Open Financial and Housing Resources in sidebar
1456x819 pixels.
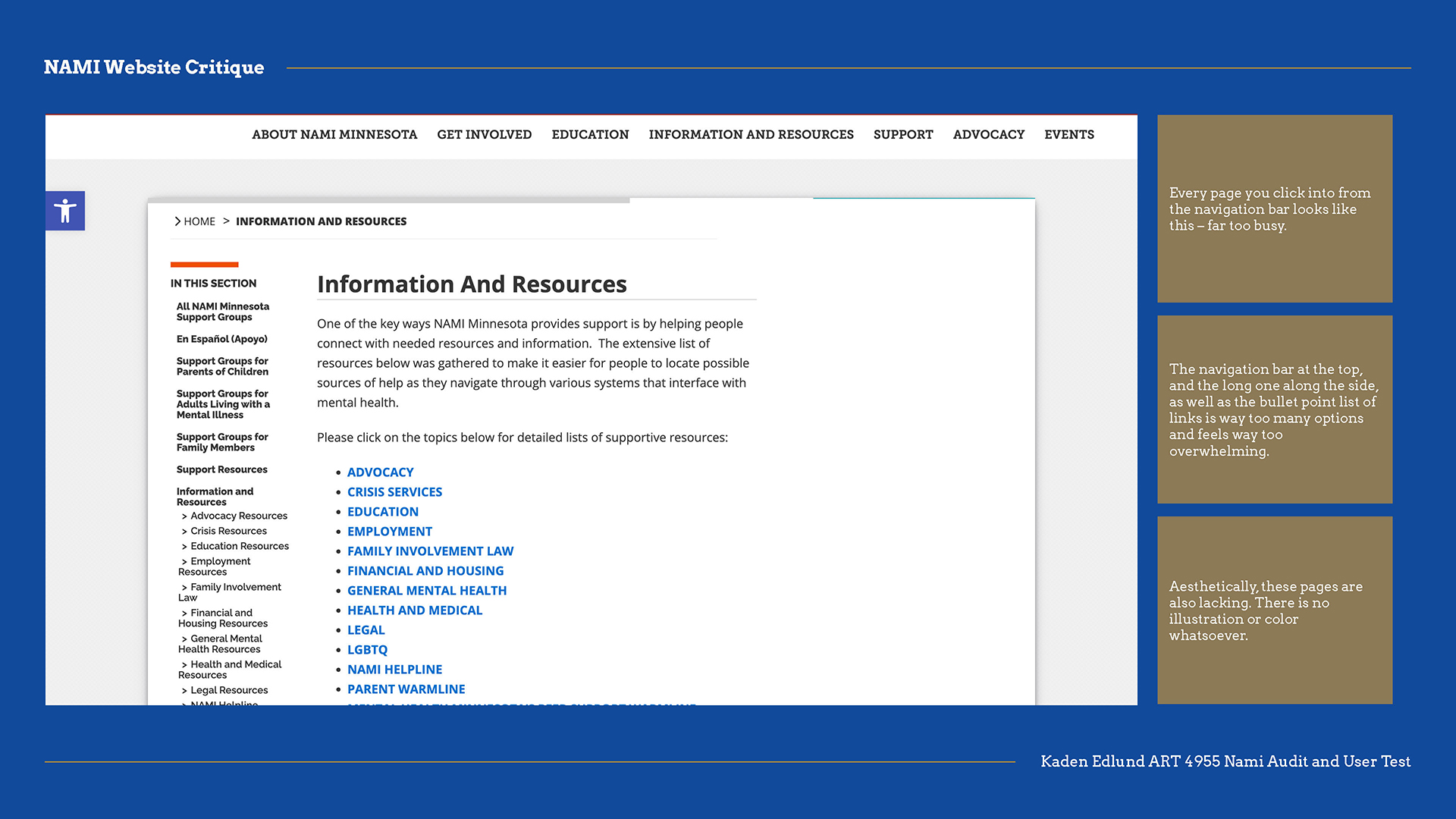(x=223, y=618)
